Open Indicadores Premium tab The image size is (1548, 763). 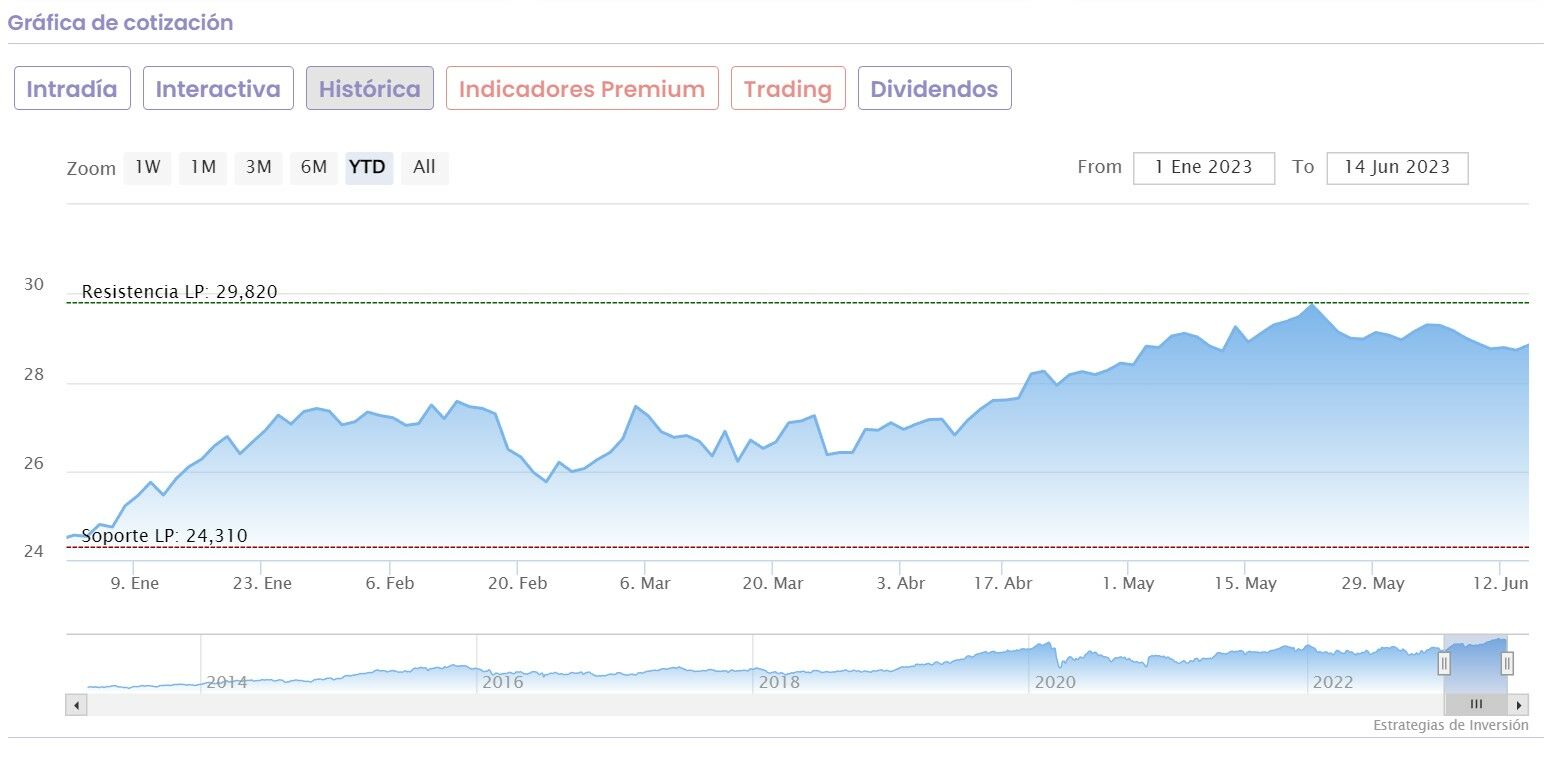click(x=582, y=89)
